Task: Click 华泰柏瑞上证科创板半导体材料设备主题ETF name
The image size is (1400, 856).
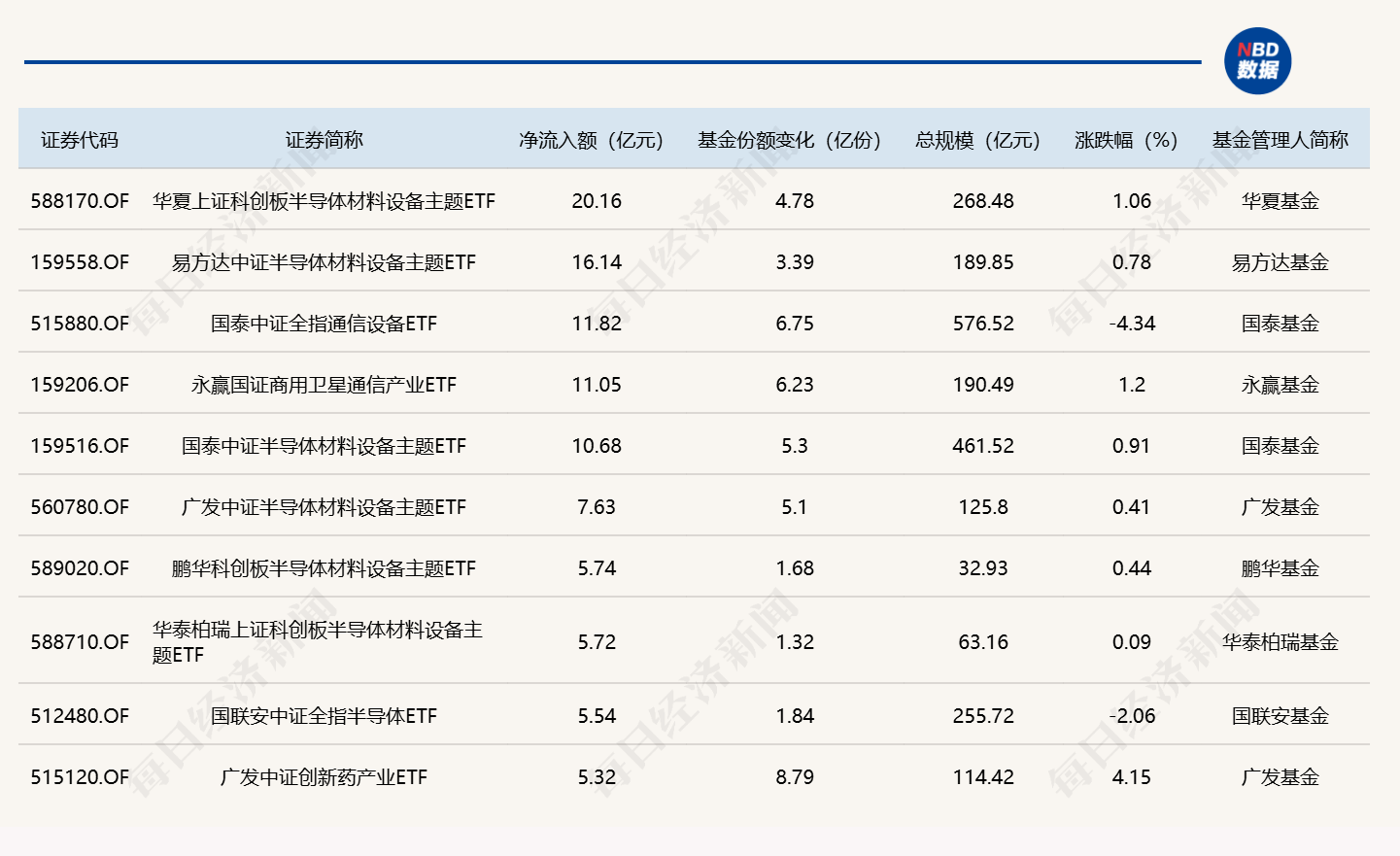Action: point(318,642)
